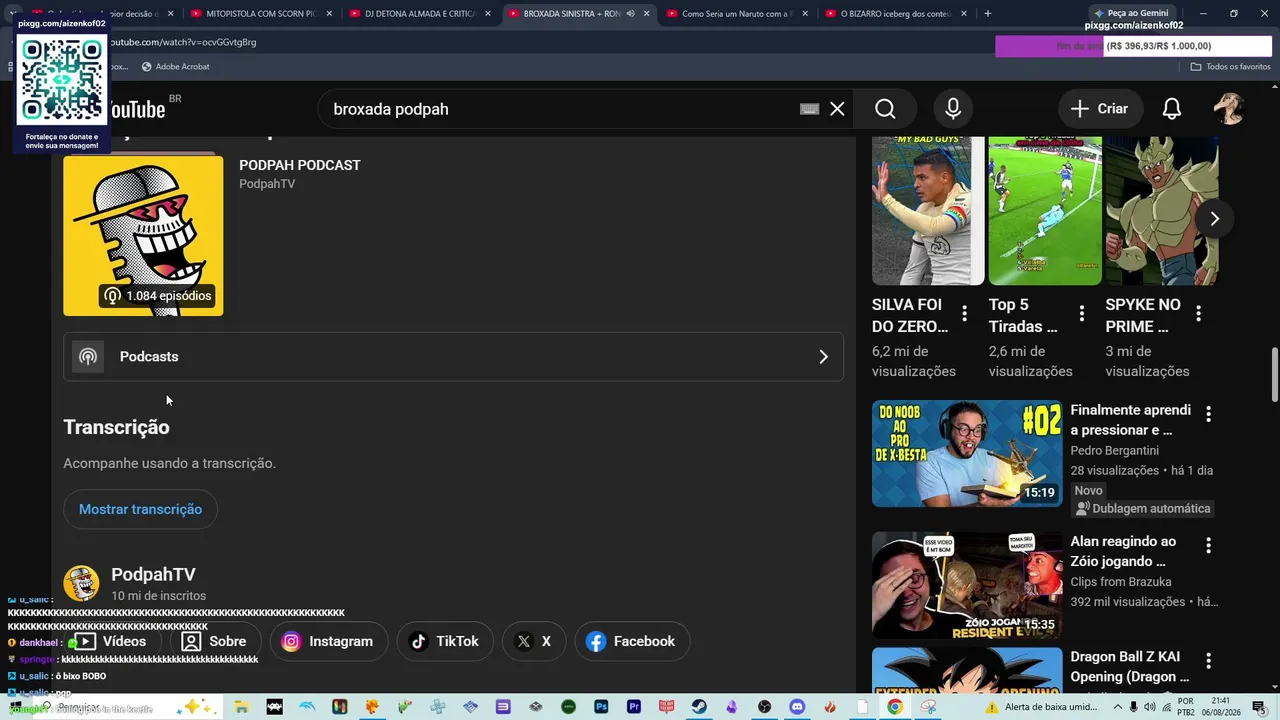Visit PodpahTV's Instagram link

tap(327, 642)
